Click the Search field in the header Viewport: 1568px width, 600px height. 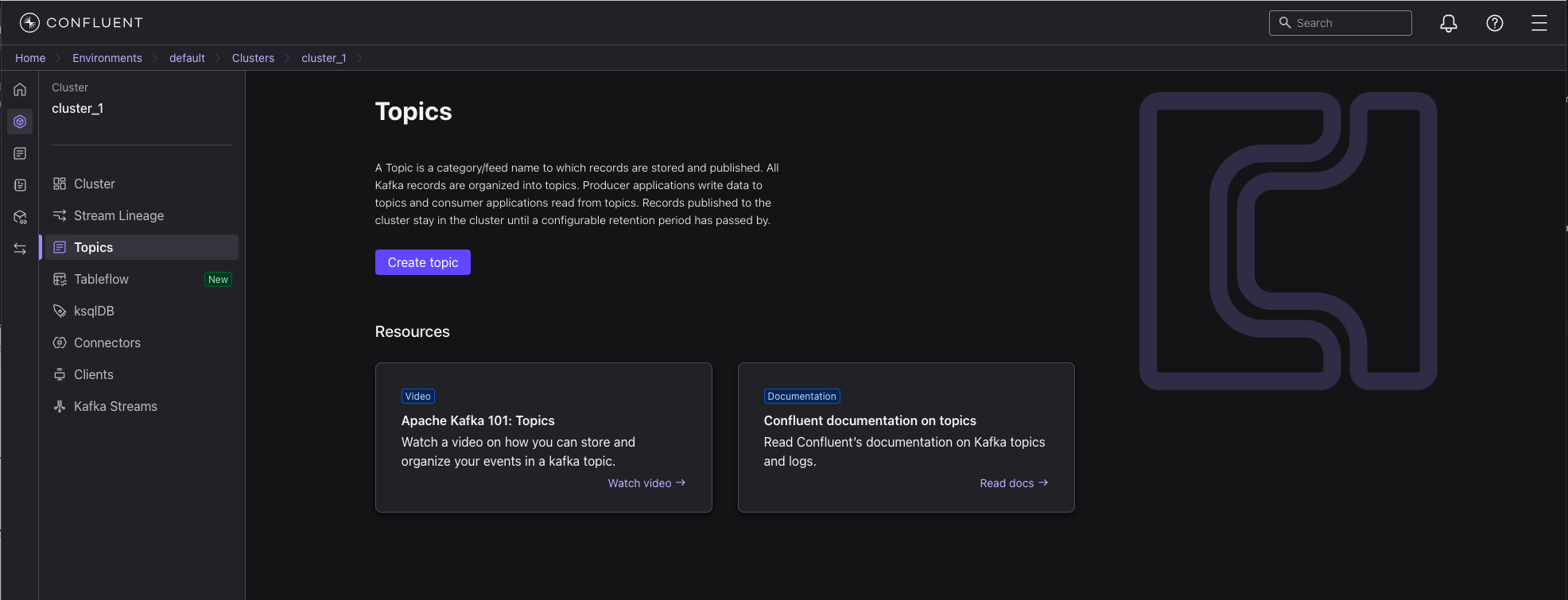1341,23
